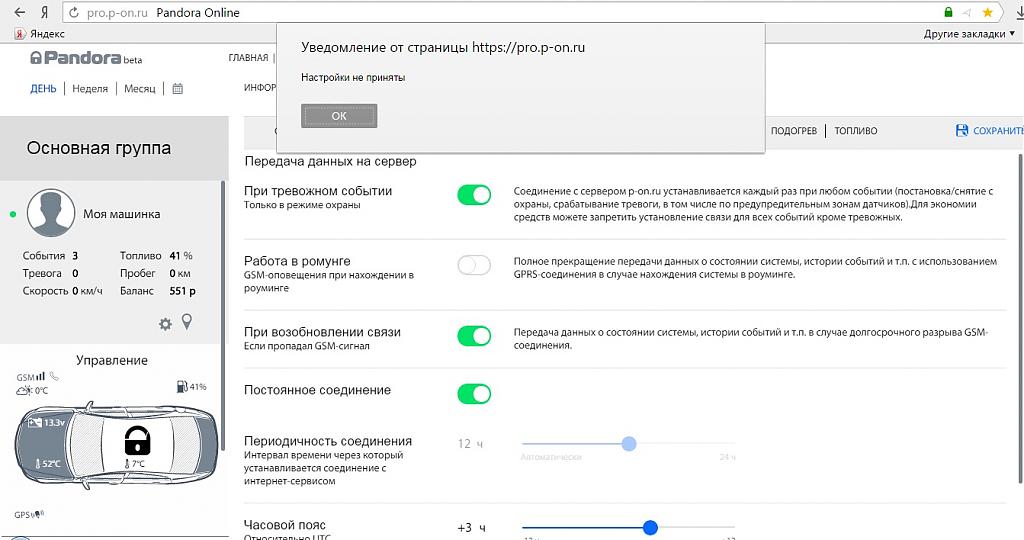This screenshot has width=1024, height=540.
Task: Click the settings gear icon under car info
Action: point(166,324)
